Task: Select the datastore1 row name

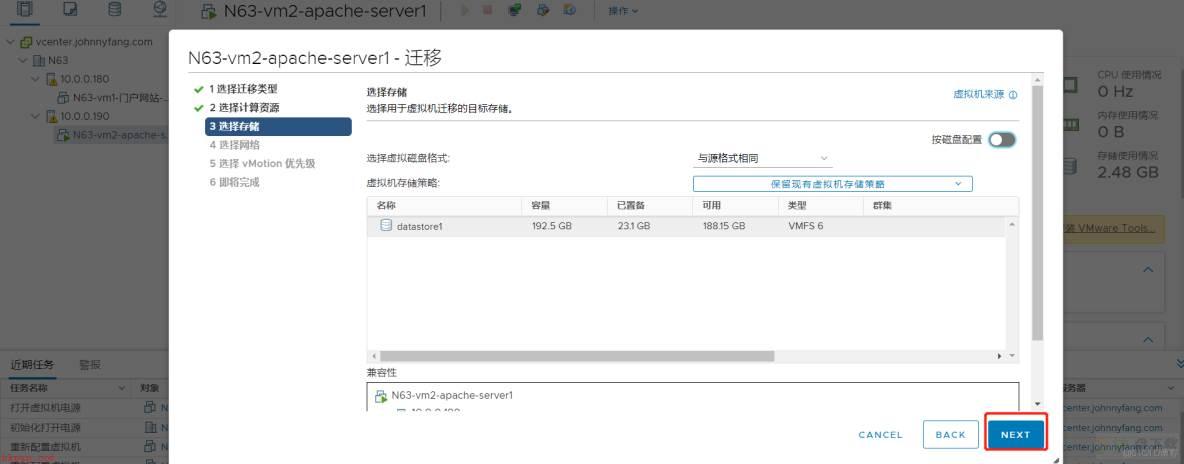Action: pyautogui.click(x=419, y=226)
